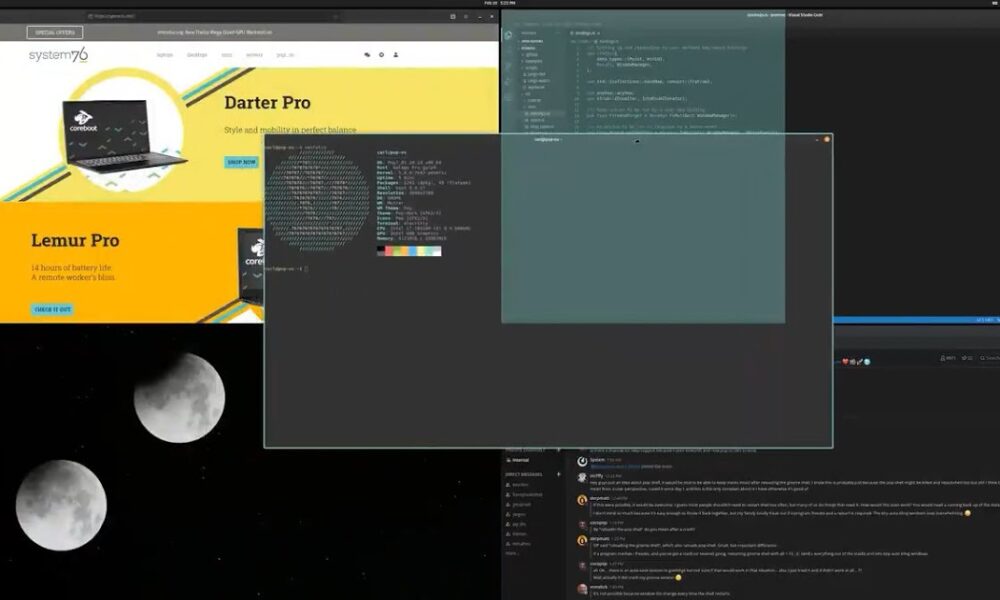The width and height of the screenshot is (1000, 600).
Task: Click the system76 logo
Action: pyautogui.click(x=58, y=55)
